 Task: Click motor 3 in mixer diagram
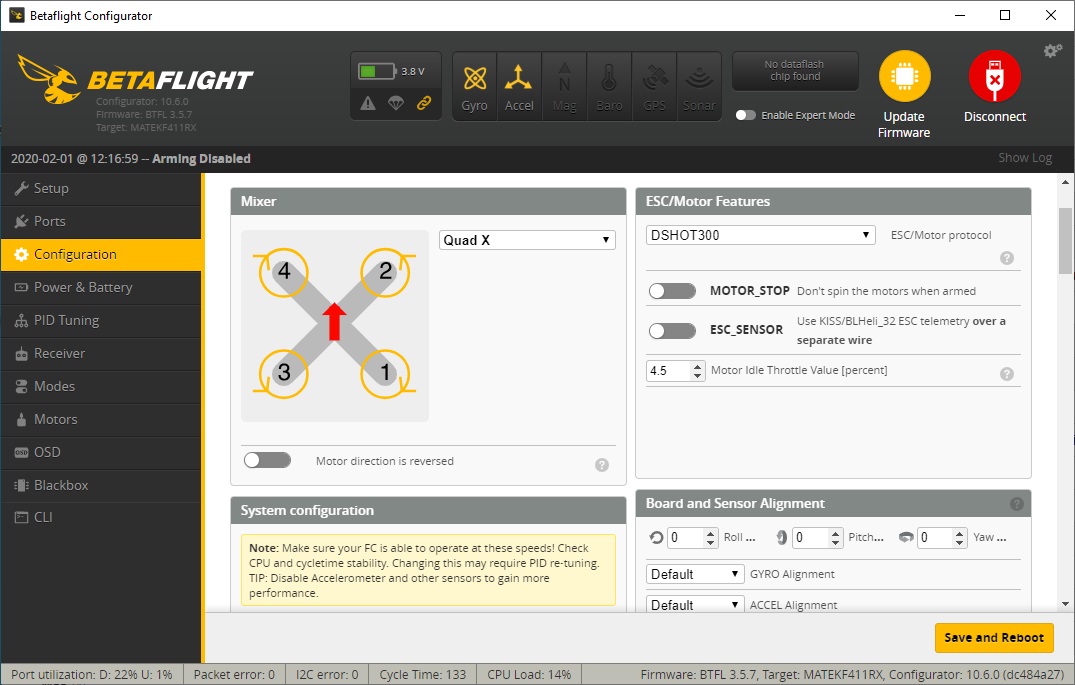coord(284,374)
